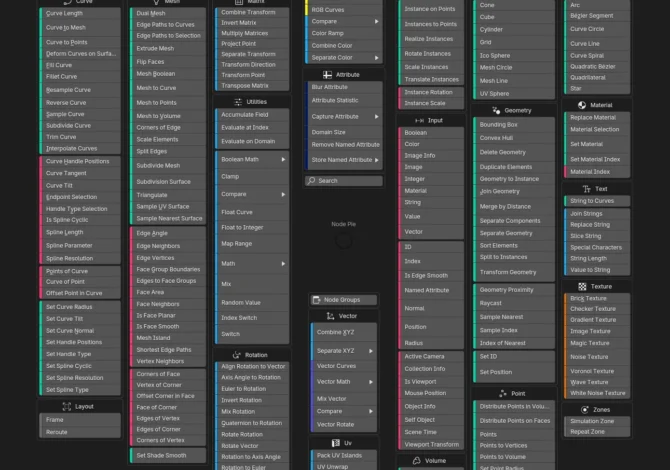Select Euler to Rotation
Viewport: 670px width, 470px height.
[252, 389]
